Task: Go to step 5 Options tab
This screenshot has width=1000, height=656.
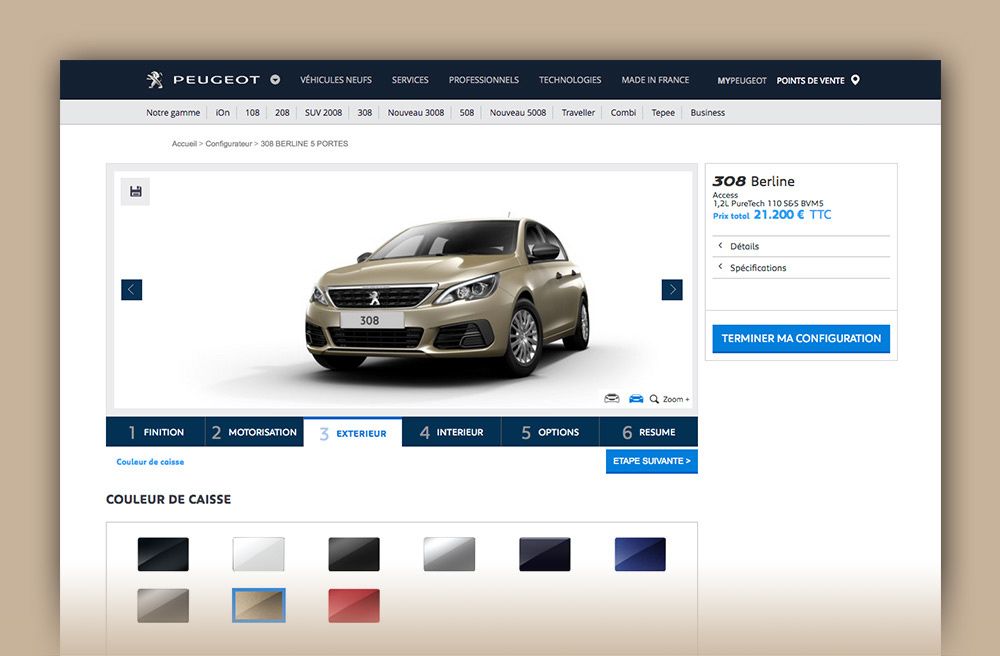Action: tap(550, 432)
